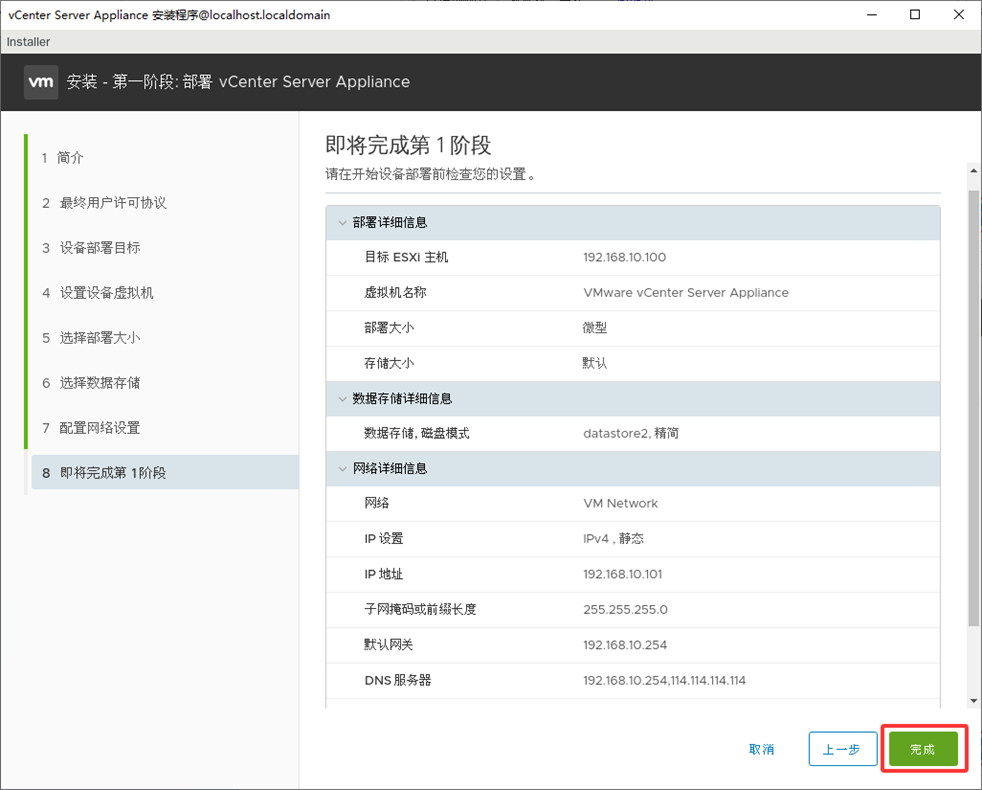982x790 pixels.
Task: Click the scrollbar down arrow
Action: pos(974,701)
